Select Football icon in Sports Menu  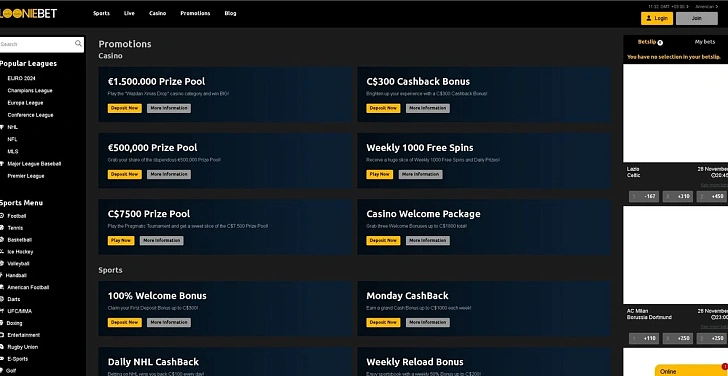2,216
